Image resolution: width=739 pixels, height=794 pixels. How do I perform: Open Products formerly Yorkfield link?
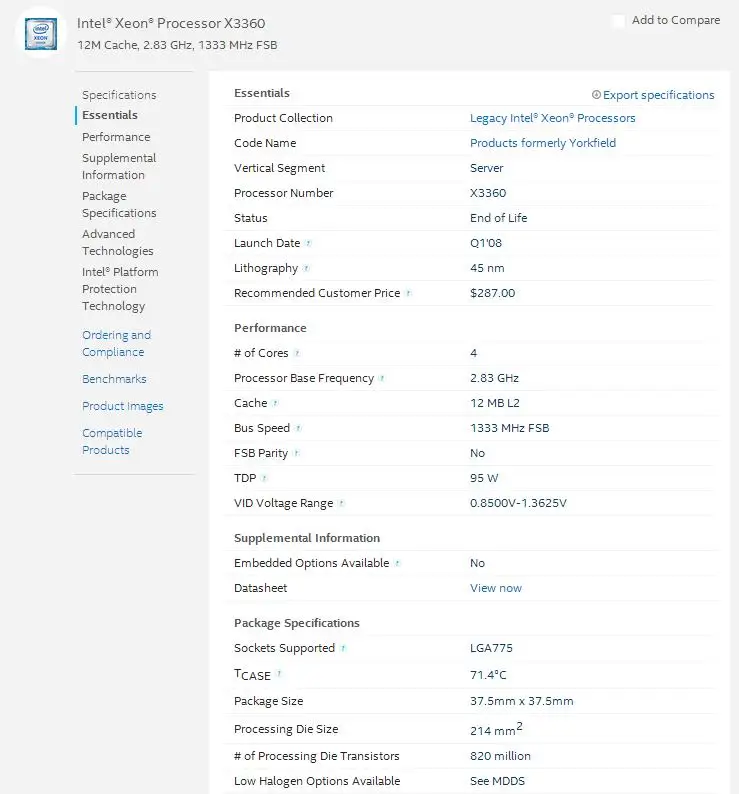pyautogui.click(x=543, y=143)
